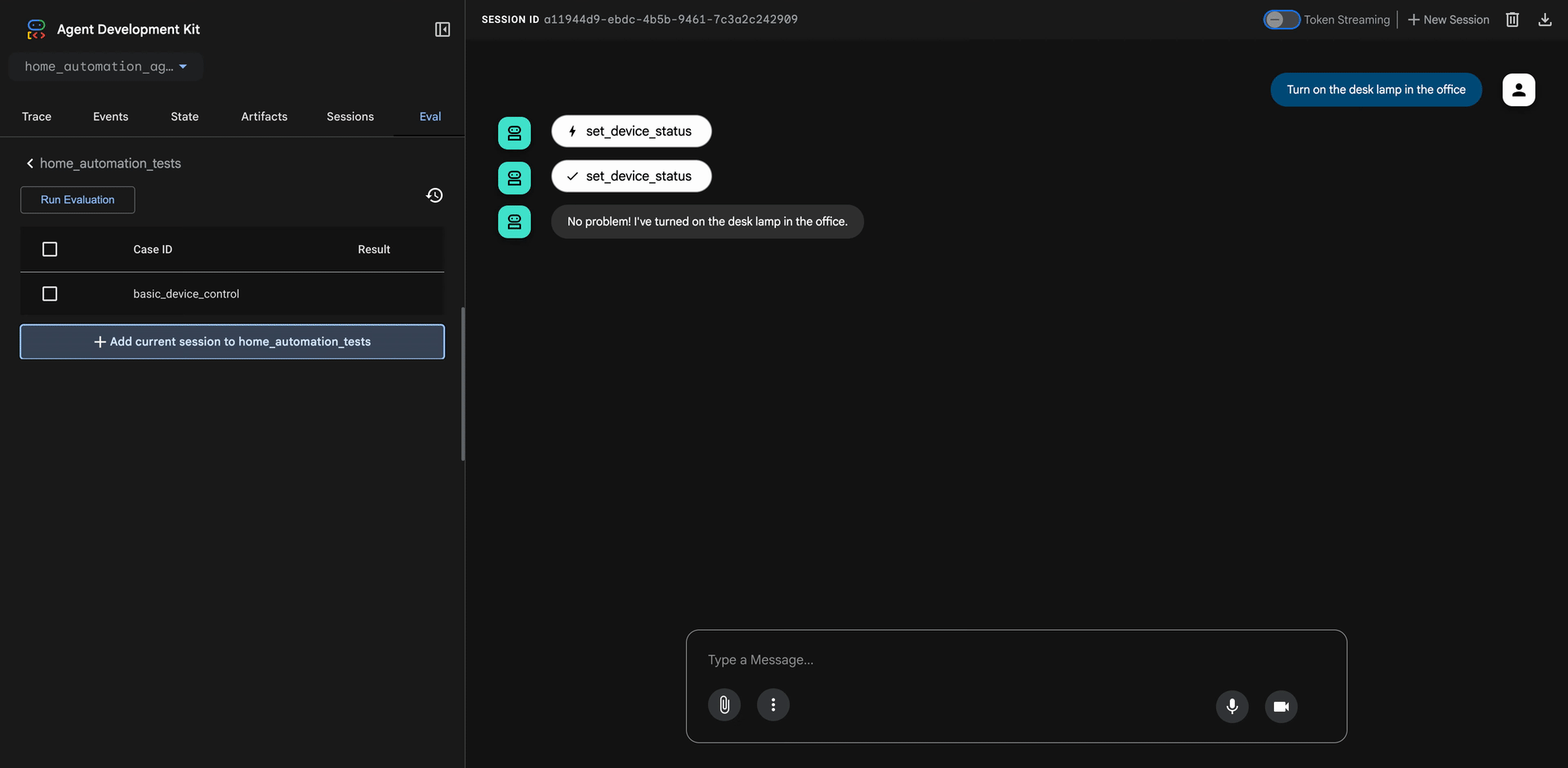Go back from home_automation_tests
Image resolution: width=1568 pixels, height=768 pixels.
[30, 163]
